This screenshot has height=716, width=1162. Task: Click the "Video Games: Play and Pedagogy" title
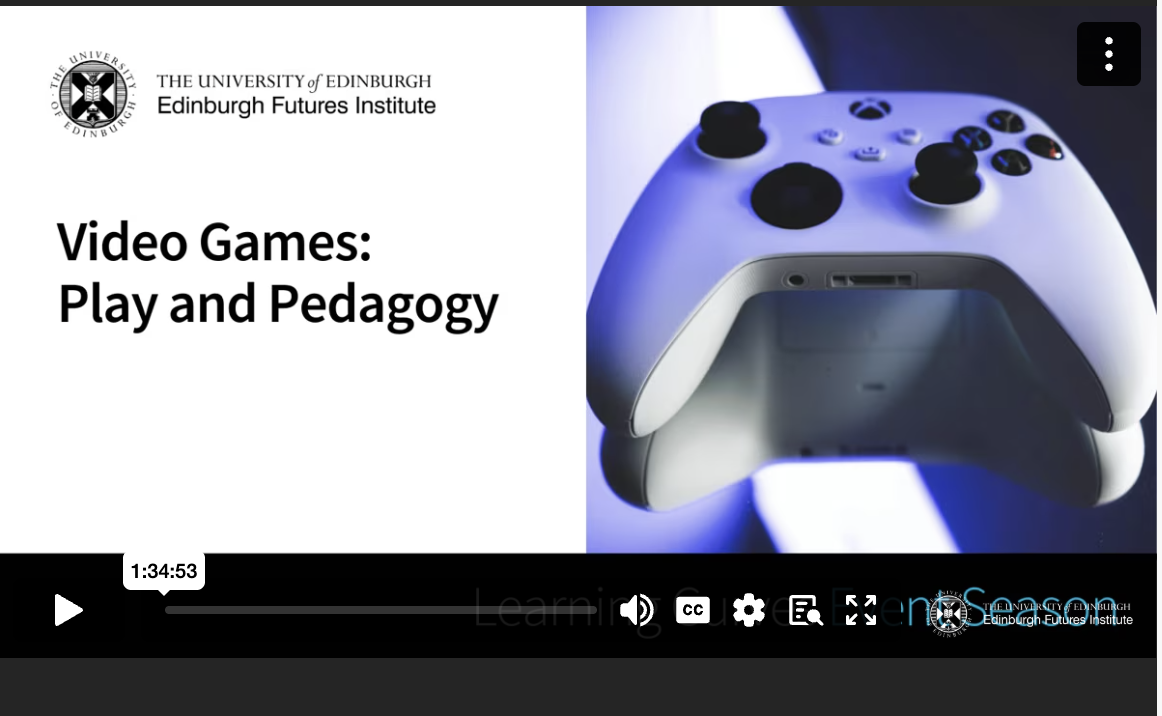(x=277, y=272)
